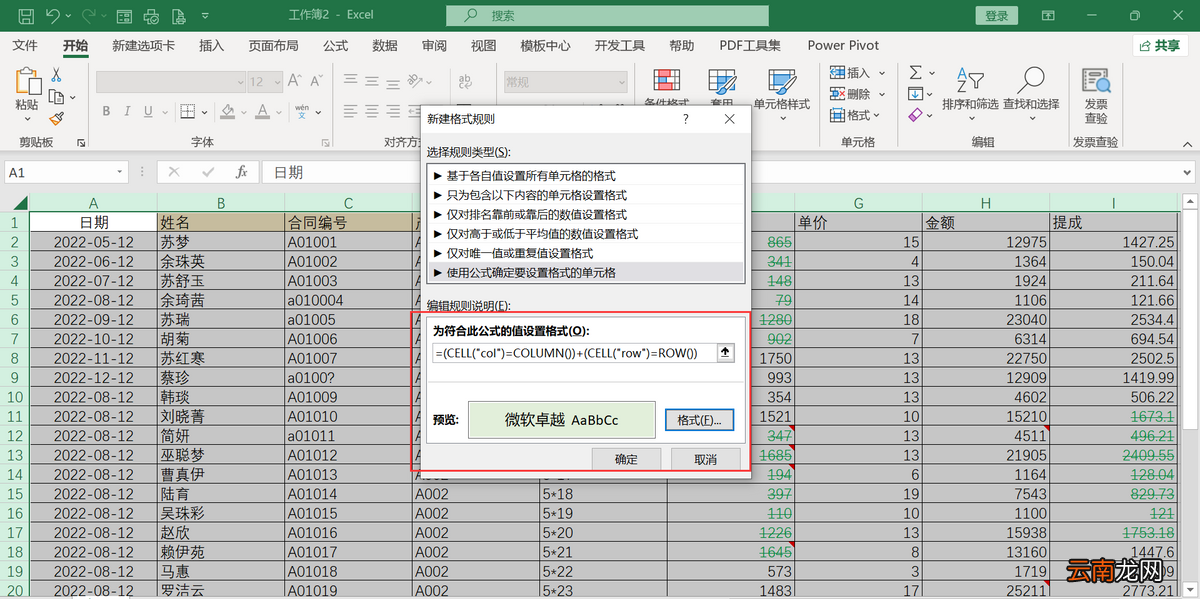Click the Copy icon in the clipboard group

click(x=56, y=97)
